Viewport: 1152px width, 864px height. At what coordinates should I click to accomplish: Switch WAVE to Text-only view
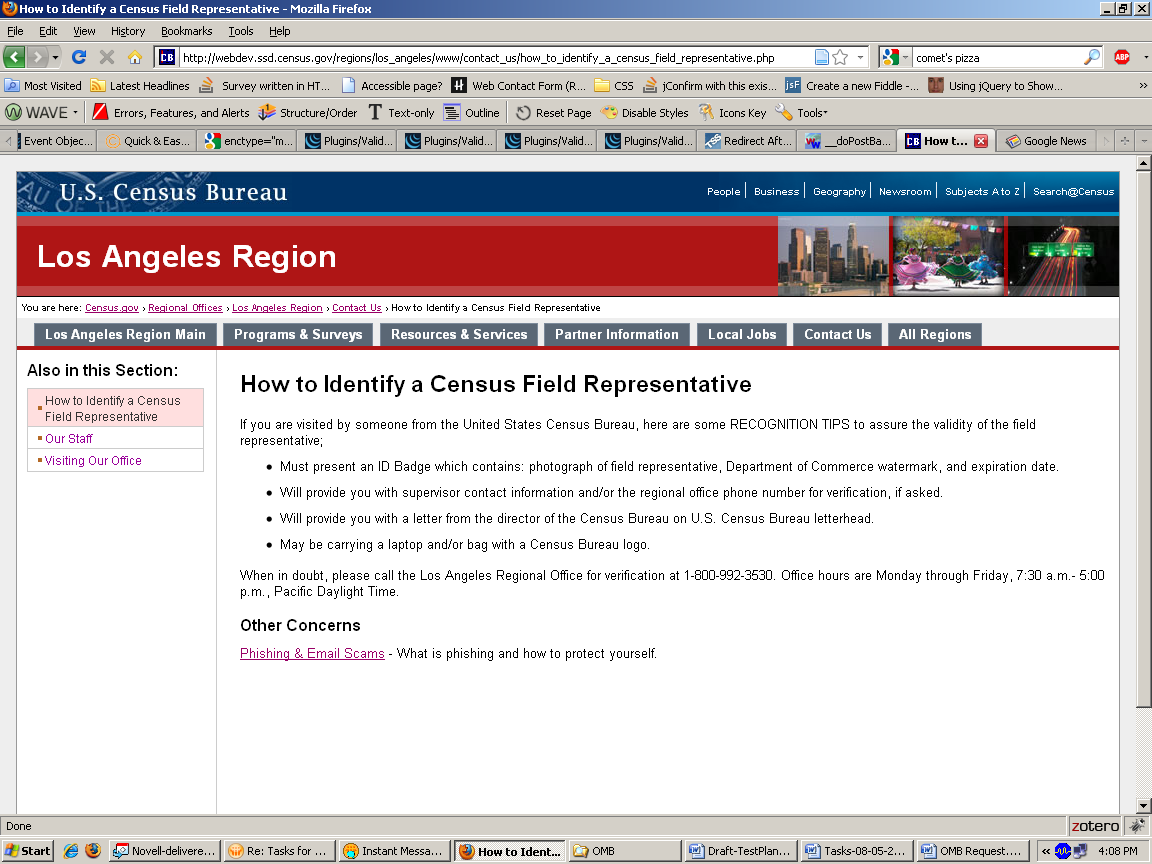pos(401,112)
